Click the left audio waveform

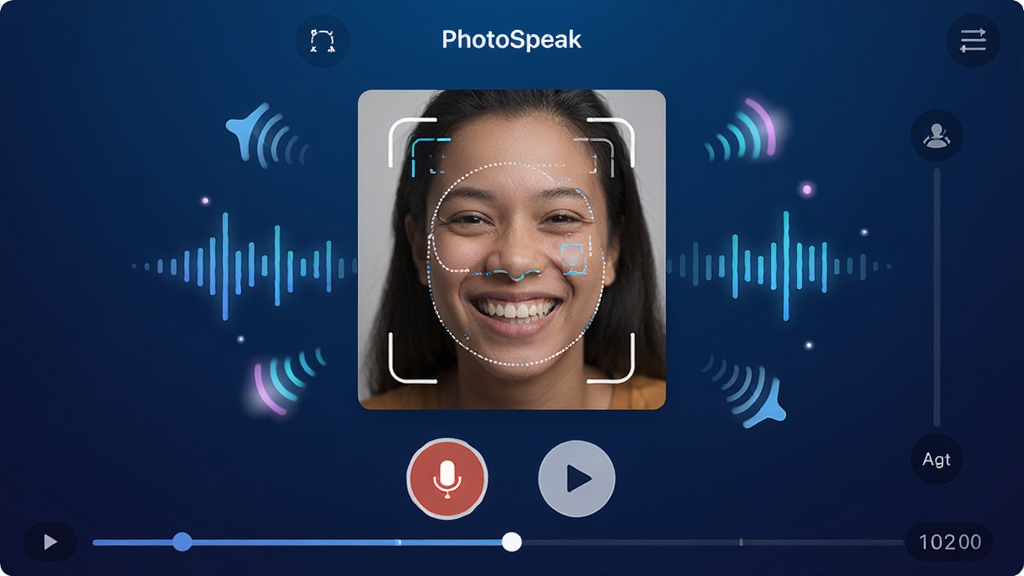point(244,266)
